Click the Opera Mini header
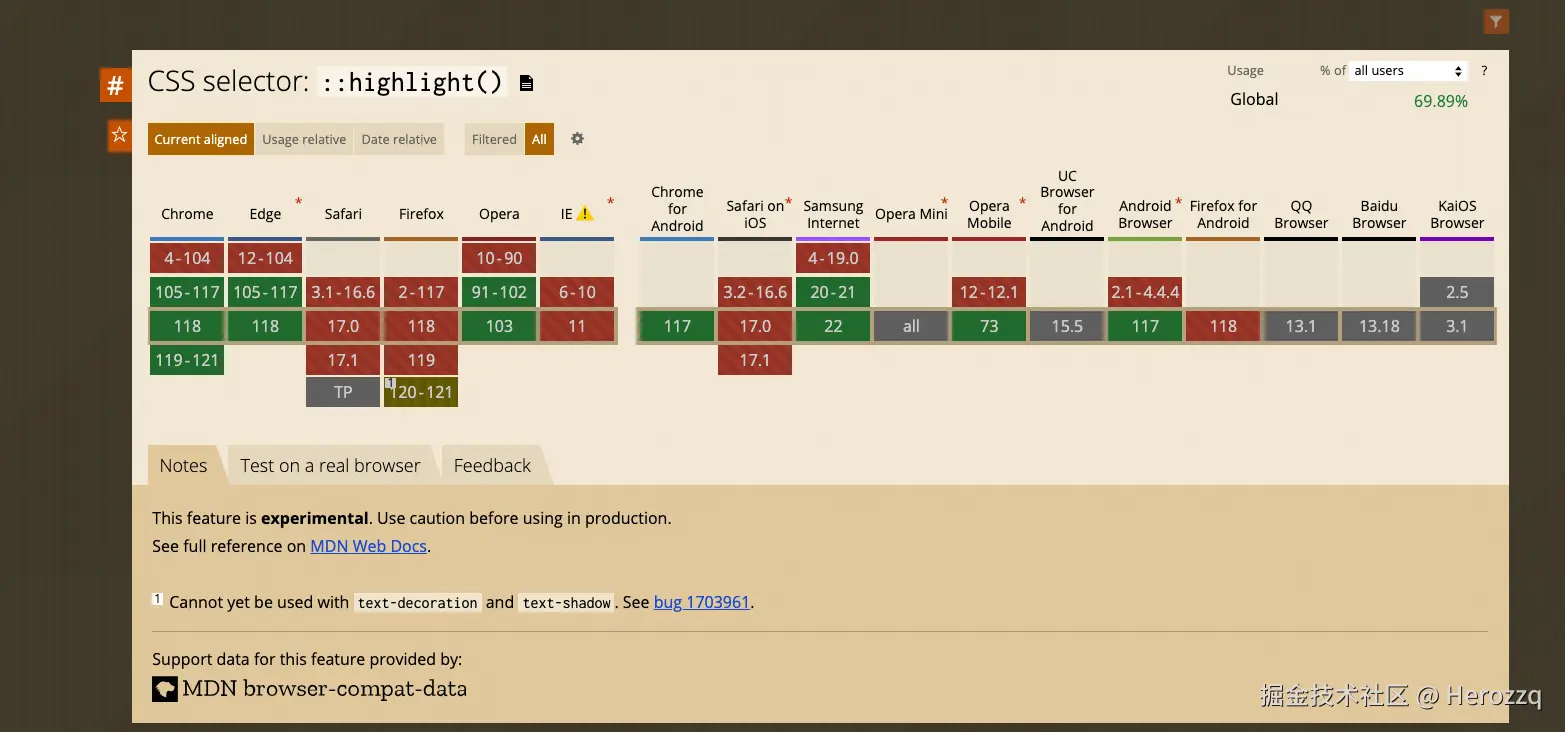This screenshot has width=1565, height=732. click(911, 214)
